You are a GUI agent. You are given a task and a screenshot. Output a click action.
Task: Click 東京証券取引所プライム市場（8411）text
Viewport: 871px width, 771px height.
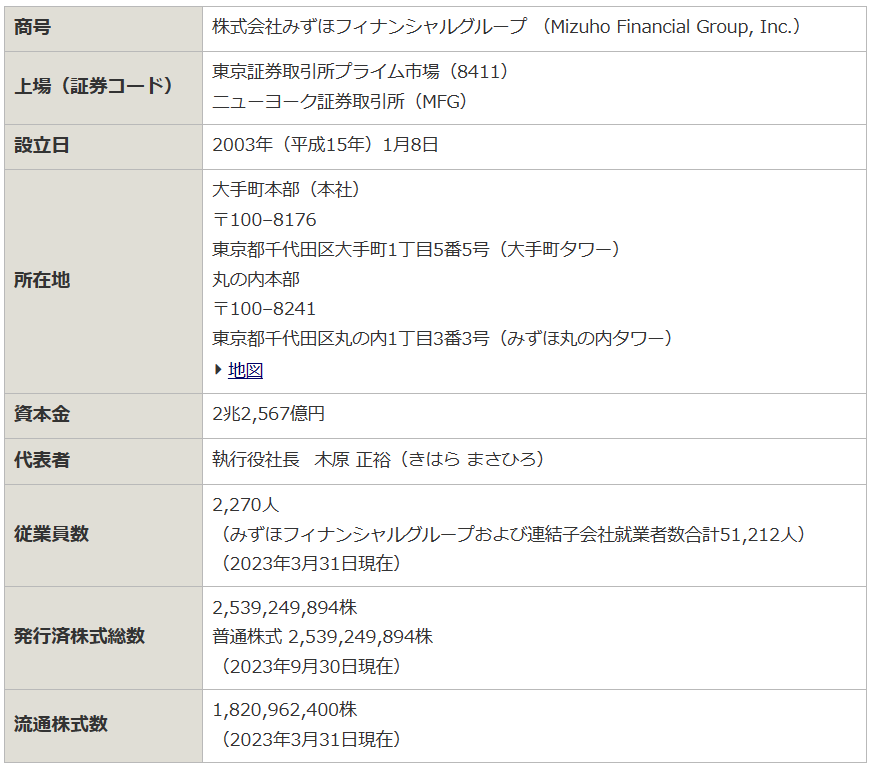click(360, 72)
